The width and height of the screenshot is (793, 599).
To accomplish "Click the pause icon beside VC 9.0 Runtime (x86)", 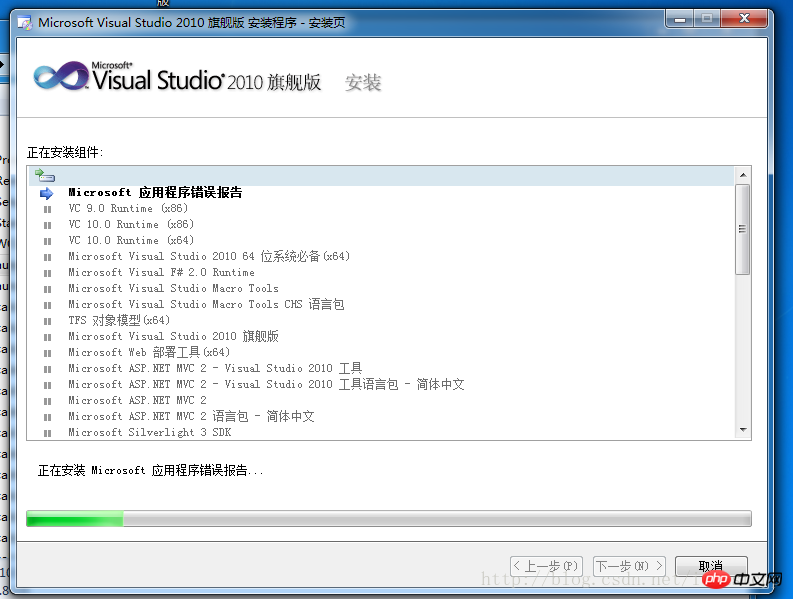I will 48,209.
